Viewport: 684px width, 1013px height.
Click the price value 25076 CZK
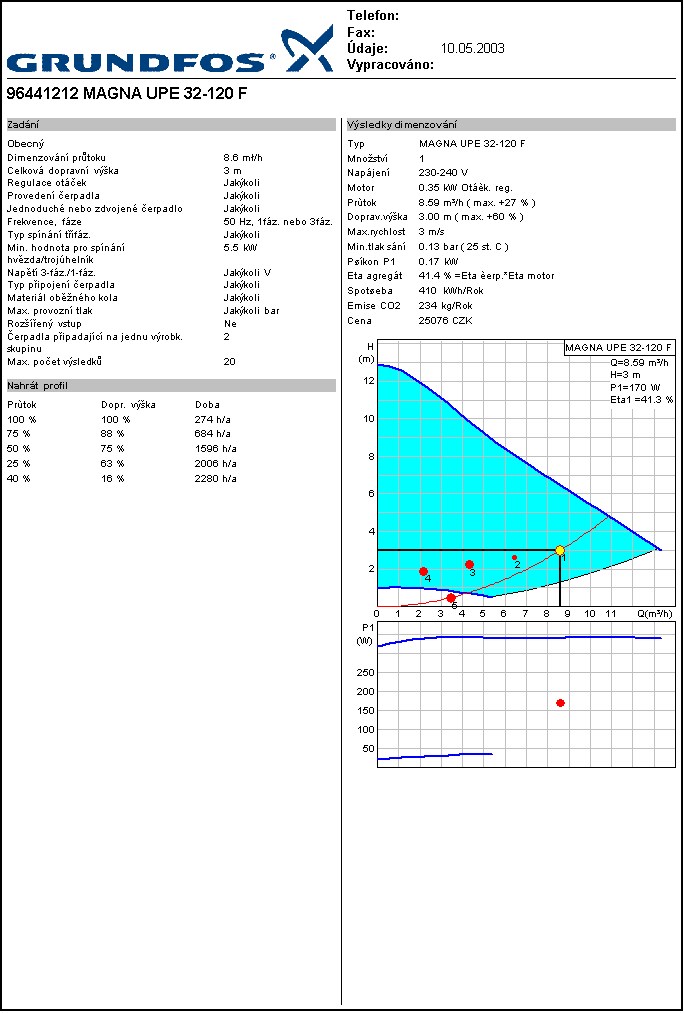coord(445,321)
